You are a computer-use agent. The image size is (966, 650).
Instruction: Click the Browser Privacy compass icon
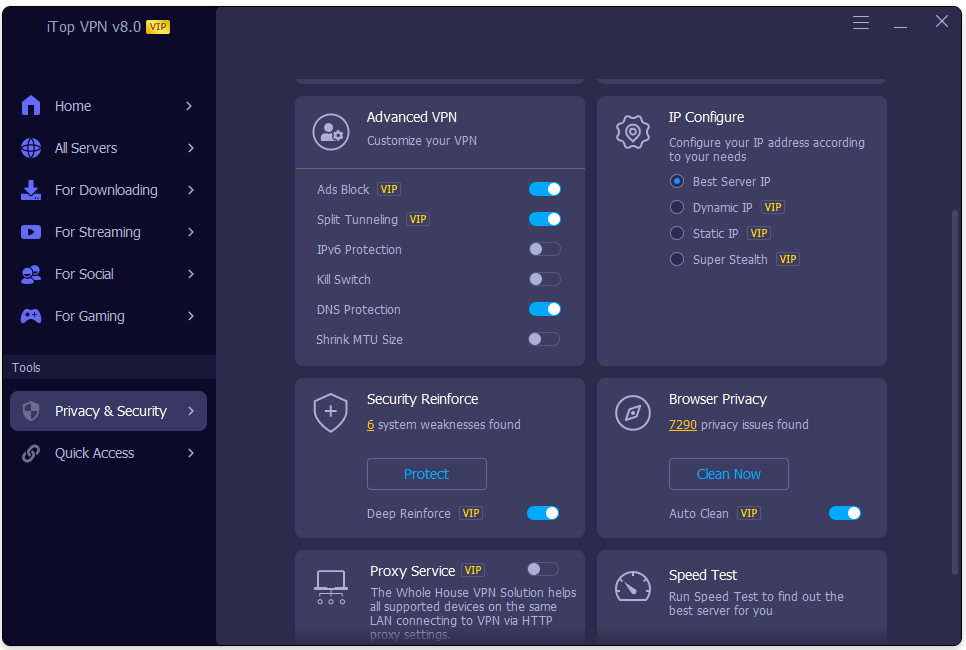tap(633, 412)
